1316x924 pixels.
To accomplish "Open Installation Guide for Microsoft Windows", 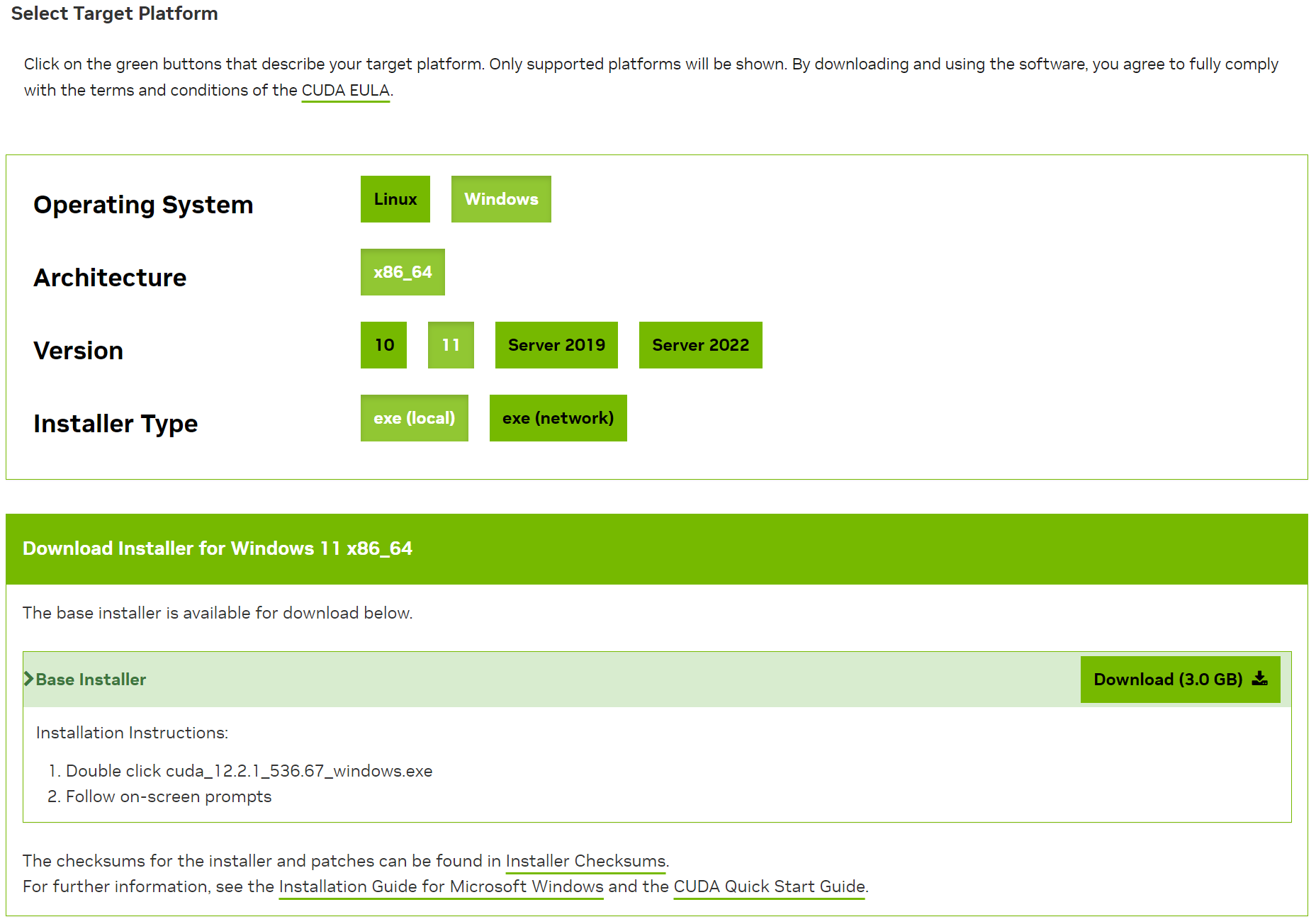I will 442,886.
